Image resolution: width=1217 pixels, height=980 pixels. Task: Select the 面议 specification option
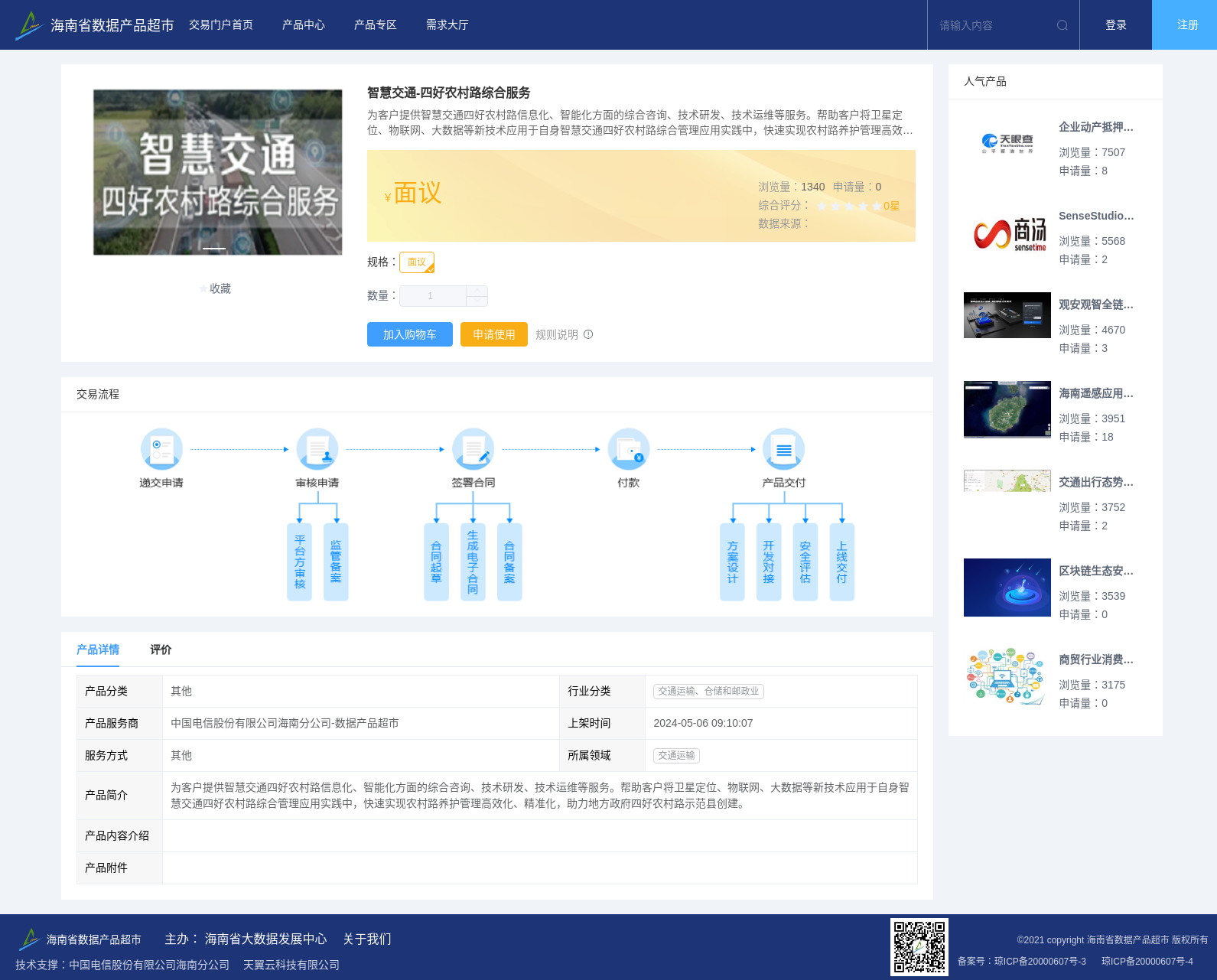[x=417, y=262]
